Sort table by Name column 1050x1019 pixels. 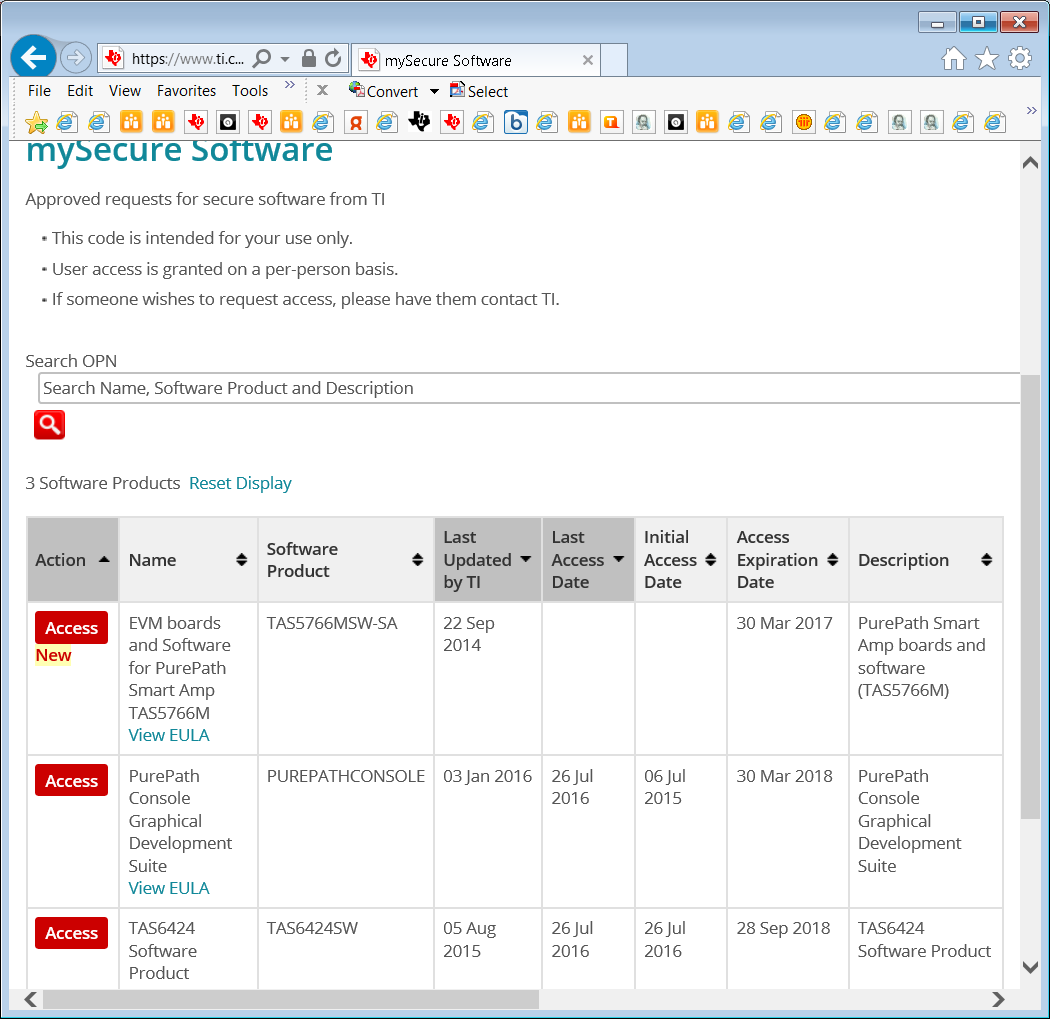pos(241,560)
